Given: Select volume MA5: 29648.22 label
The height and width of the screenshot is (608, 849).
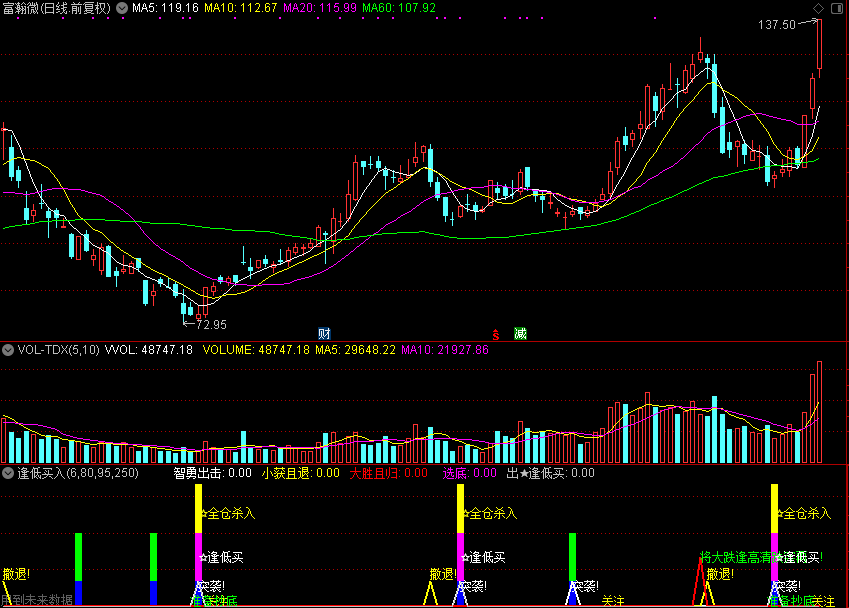Looking at the screenshot, I should (x=355, y=350).
